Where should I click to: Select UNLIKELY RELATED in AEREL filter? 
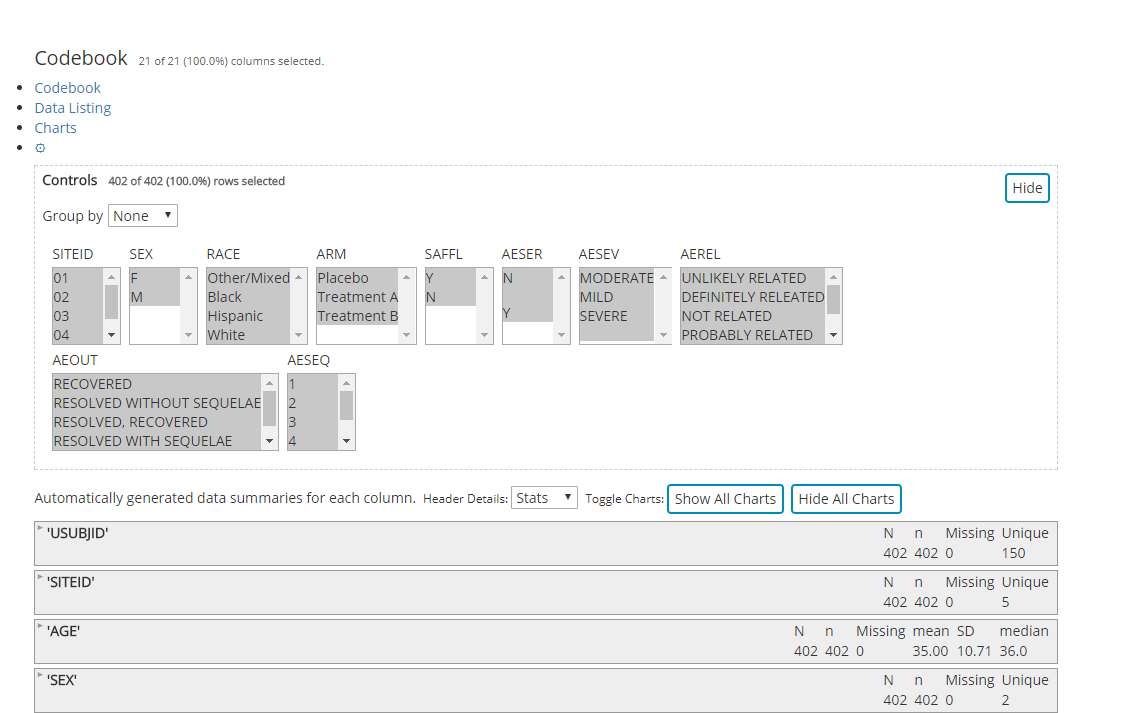pyautogui.click(x=753, y=278)
